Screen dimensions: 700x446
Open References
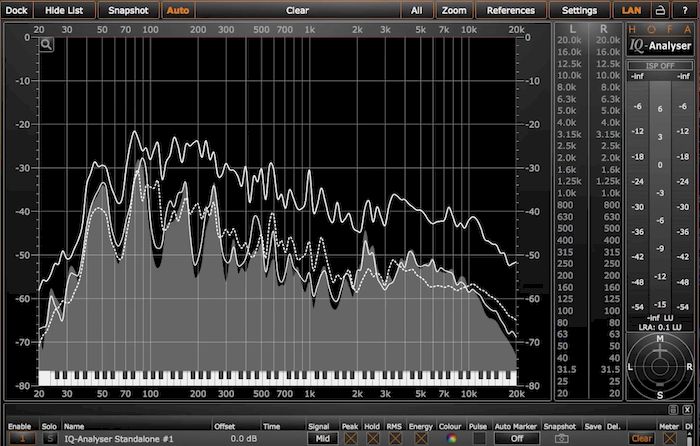[x=511, y=10]
